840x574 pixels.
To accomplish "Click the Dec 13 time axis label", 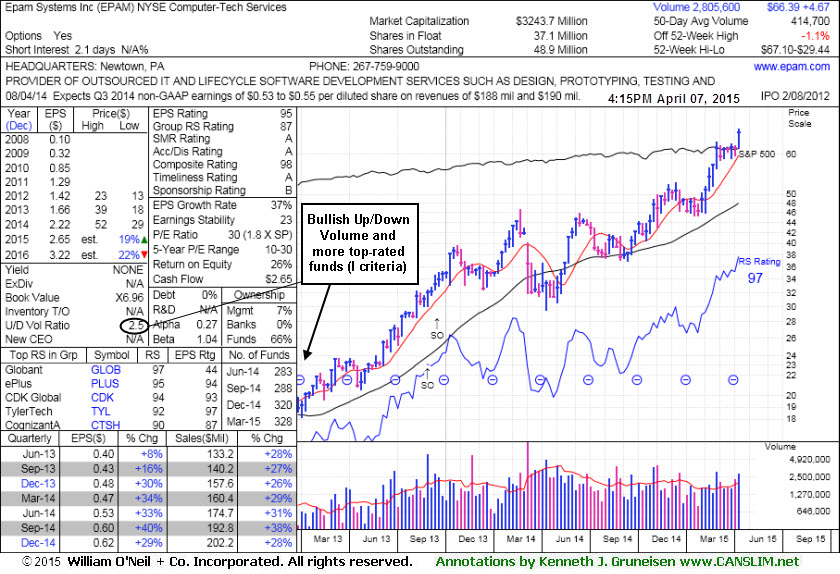I will (473, 539).
